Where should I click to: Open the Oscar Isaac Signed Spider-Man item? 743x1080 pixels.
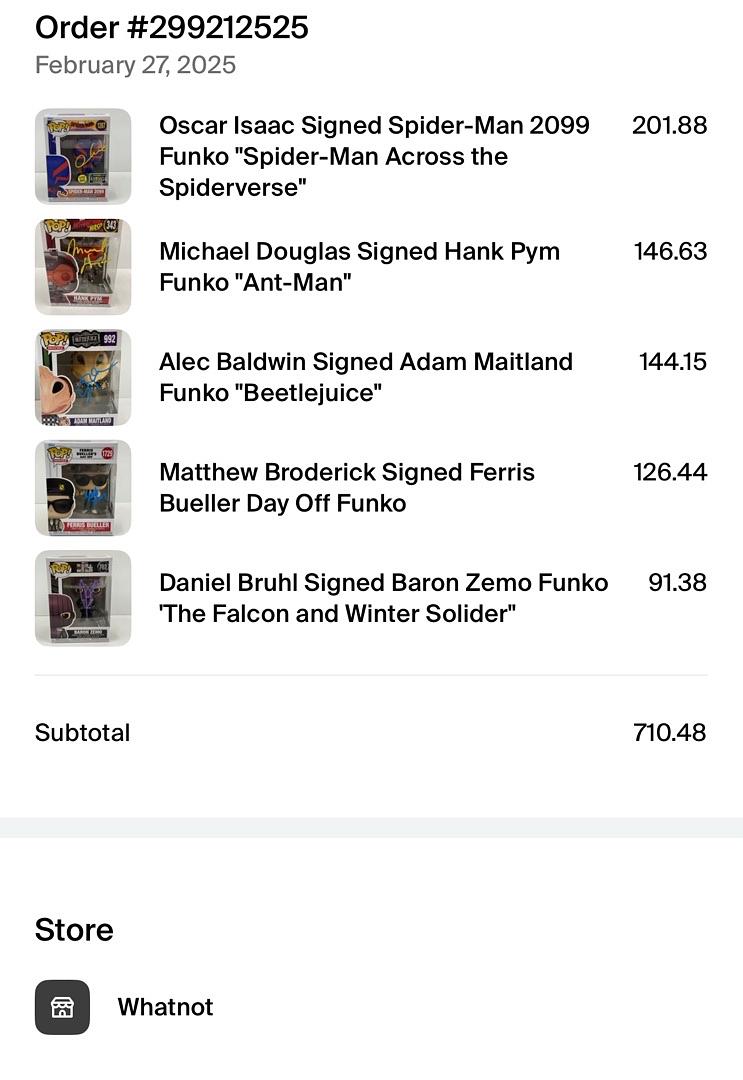click(374, 156)
